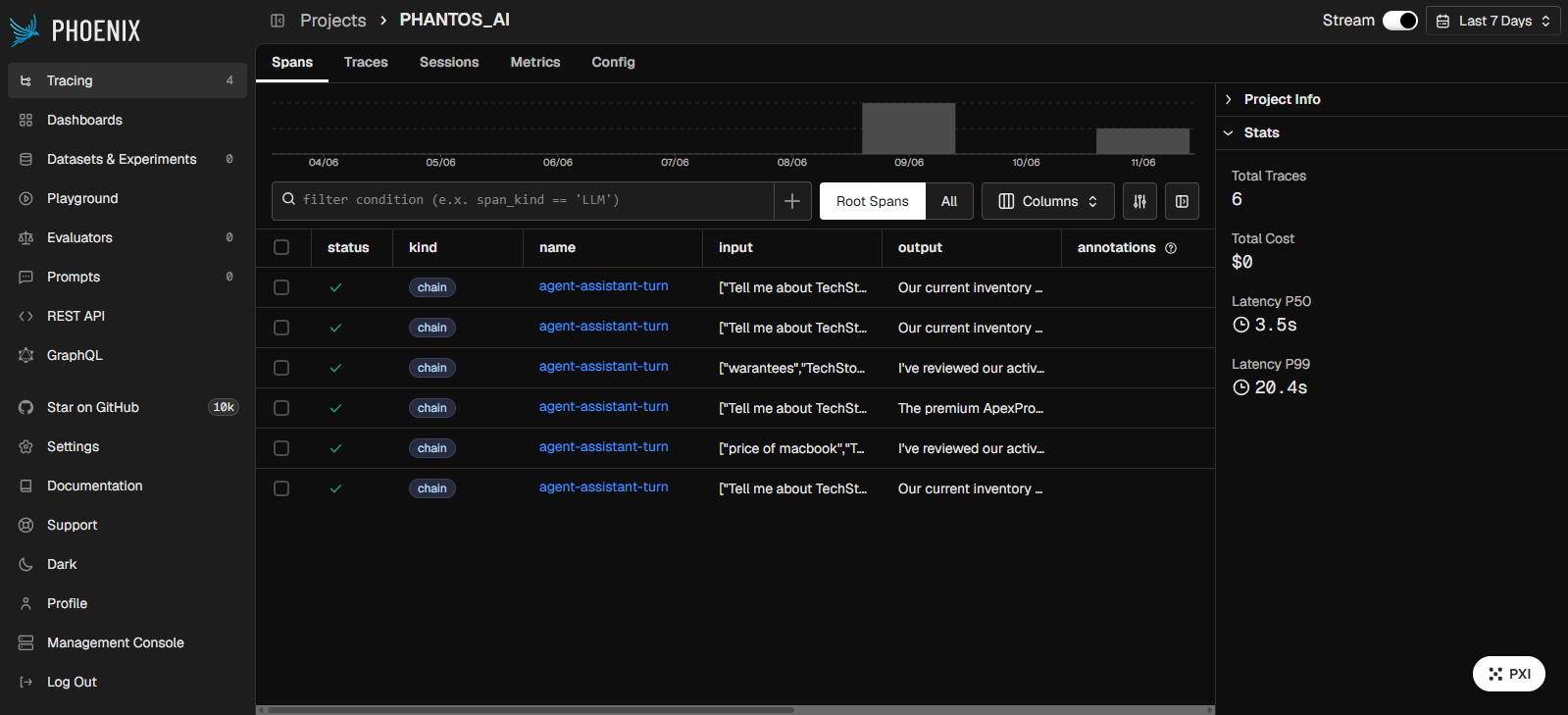Switch to Traces tab
The image size is (1568, 715).
pos(366,62)
